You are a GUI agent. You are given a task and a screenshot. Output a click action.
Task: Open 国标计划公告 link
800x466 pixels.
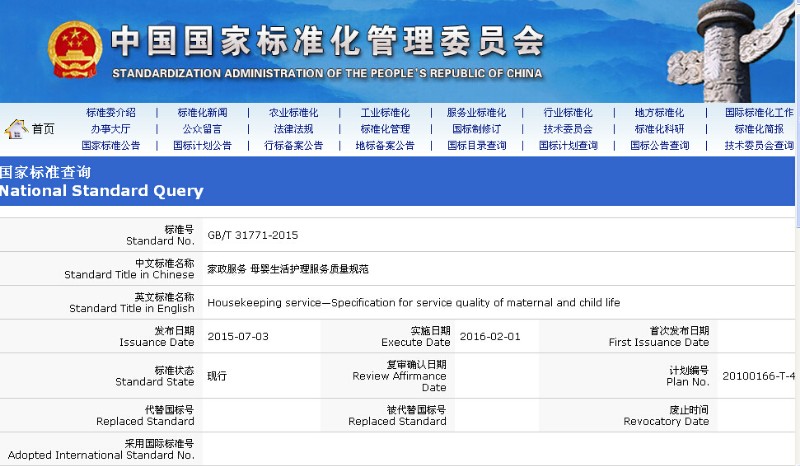coord(202,145)
